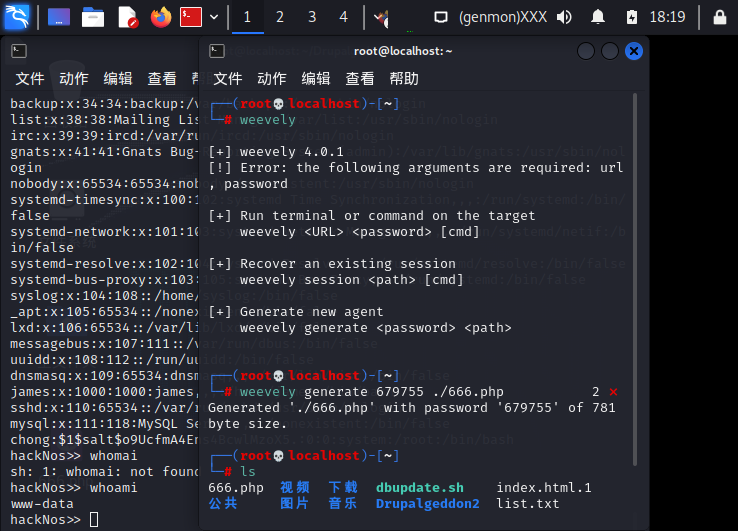Click the 'weevely generate <password> <path>' line
Image resolution: width=738 pixels, height=531 pixels.
point(376,328)
